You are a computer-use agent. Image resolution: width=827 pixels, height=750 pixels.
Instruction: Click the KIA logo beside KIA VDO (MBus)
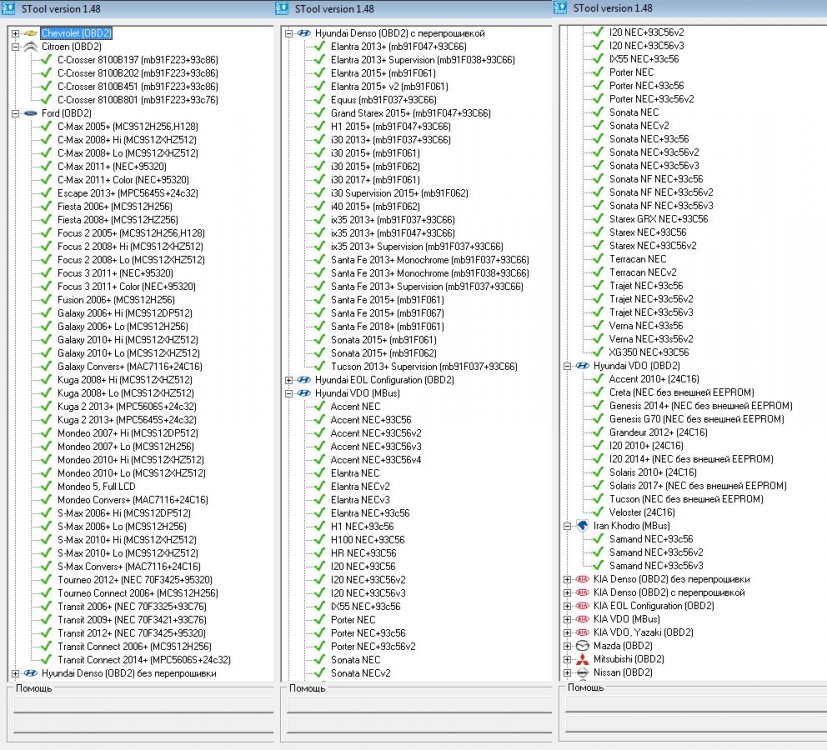point(582,619)
